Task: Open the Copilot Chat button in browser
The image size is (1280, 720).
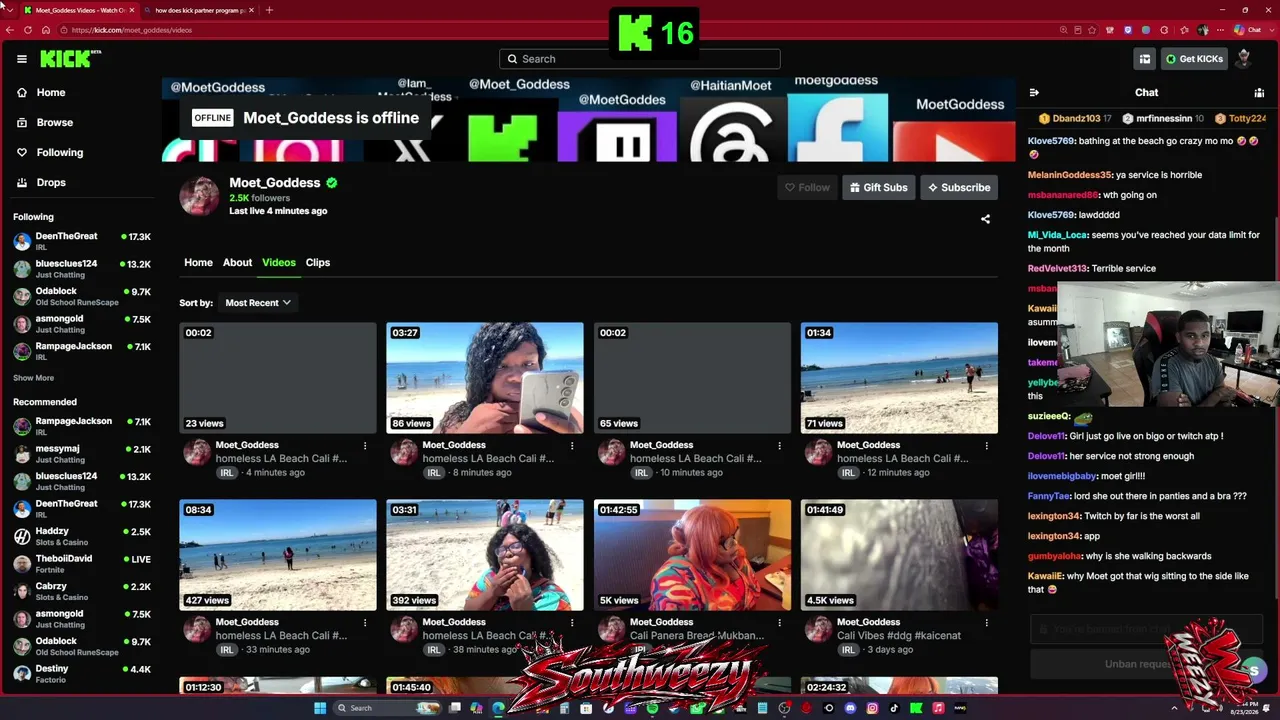Action: [x=1247, y=30]
